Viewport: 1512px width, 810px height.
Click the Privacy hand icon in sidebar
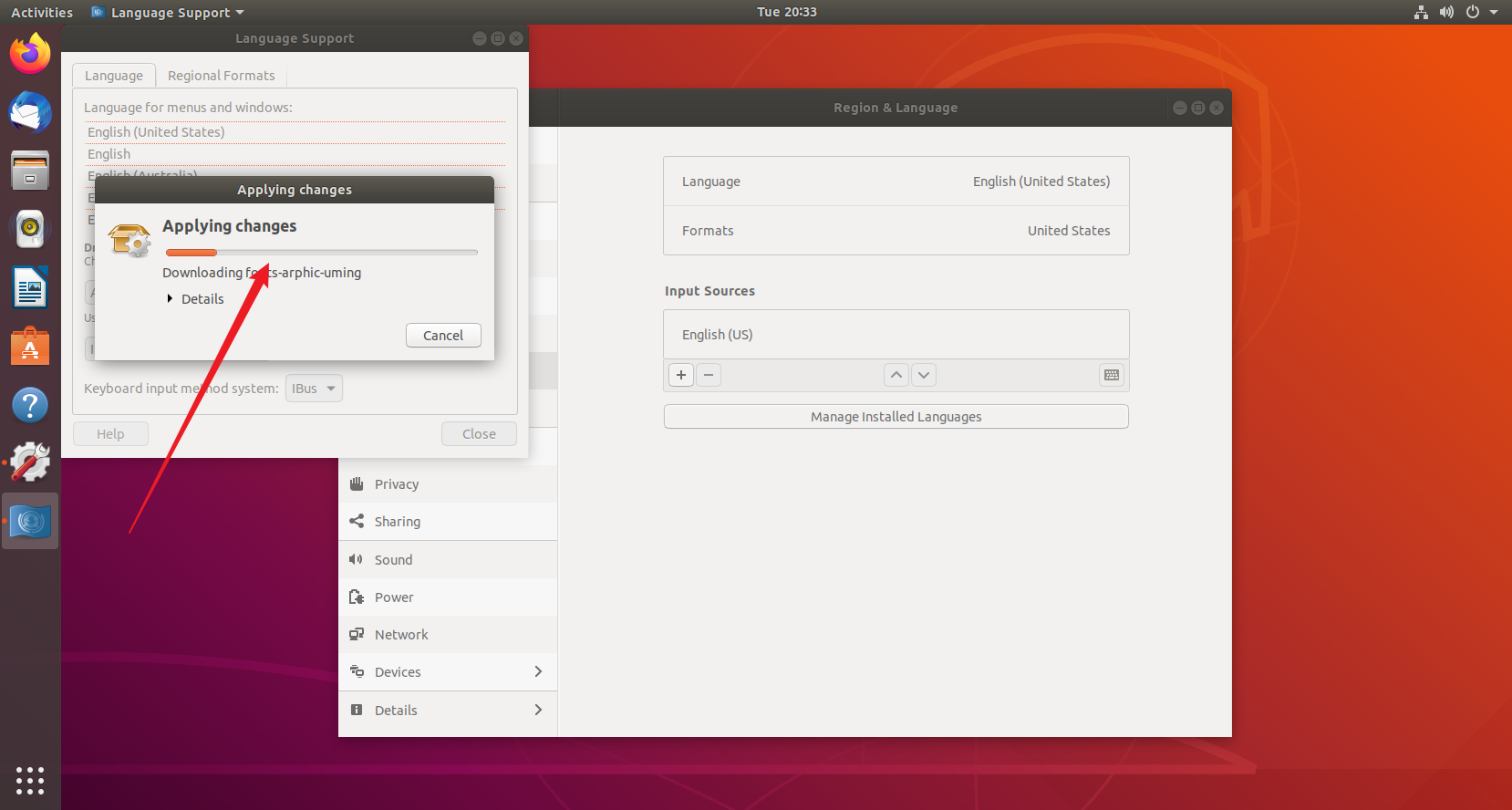tap(357, 483)
